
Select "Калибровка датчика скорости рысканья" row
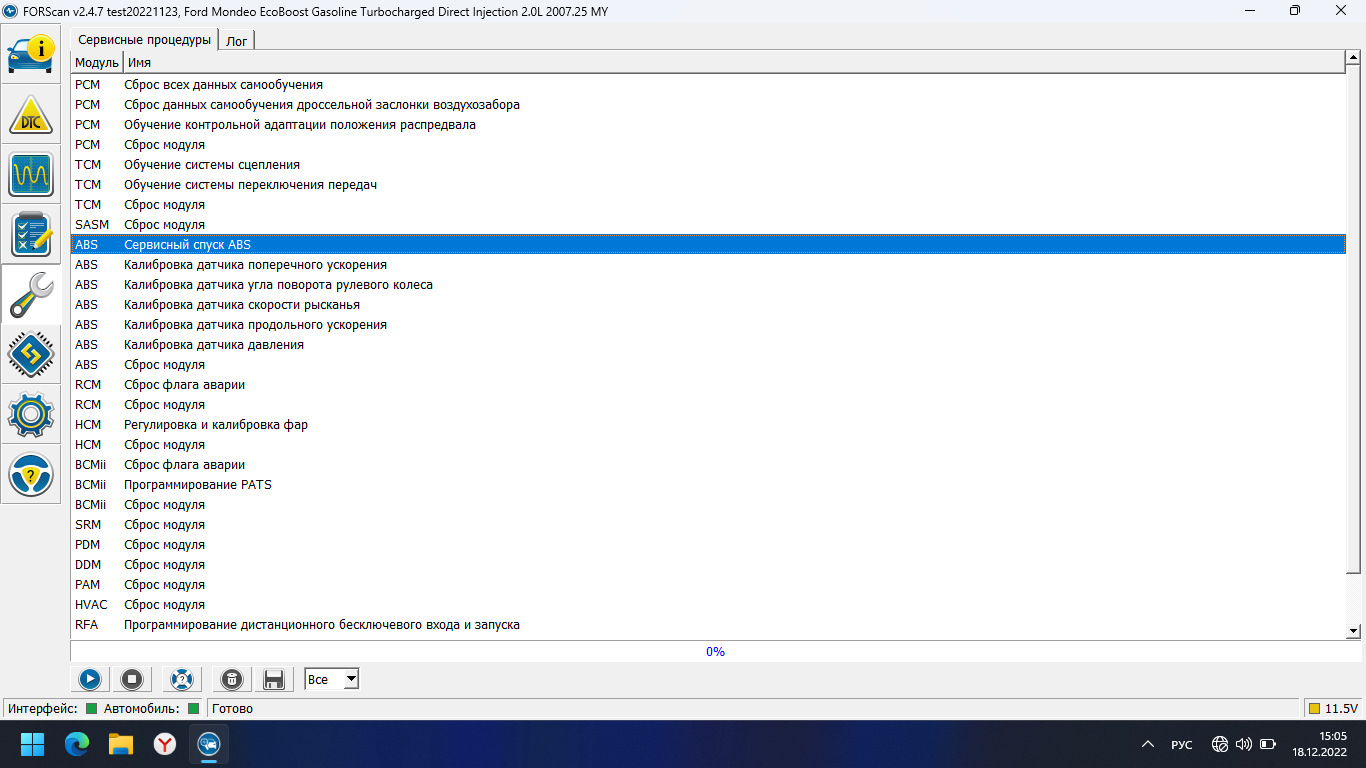pos(708,305)
